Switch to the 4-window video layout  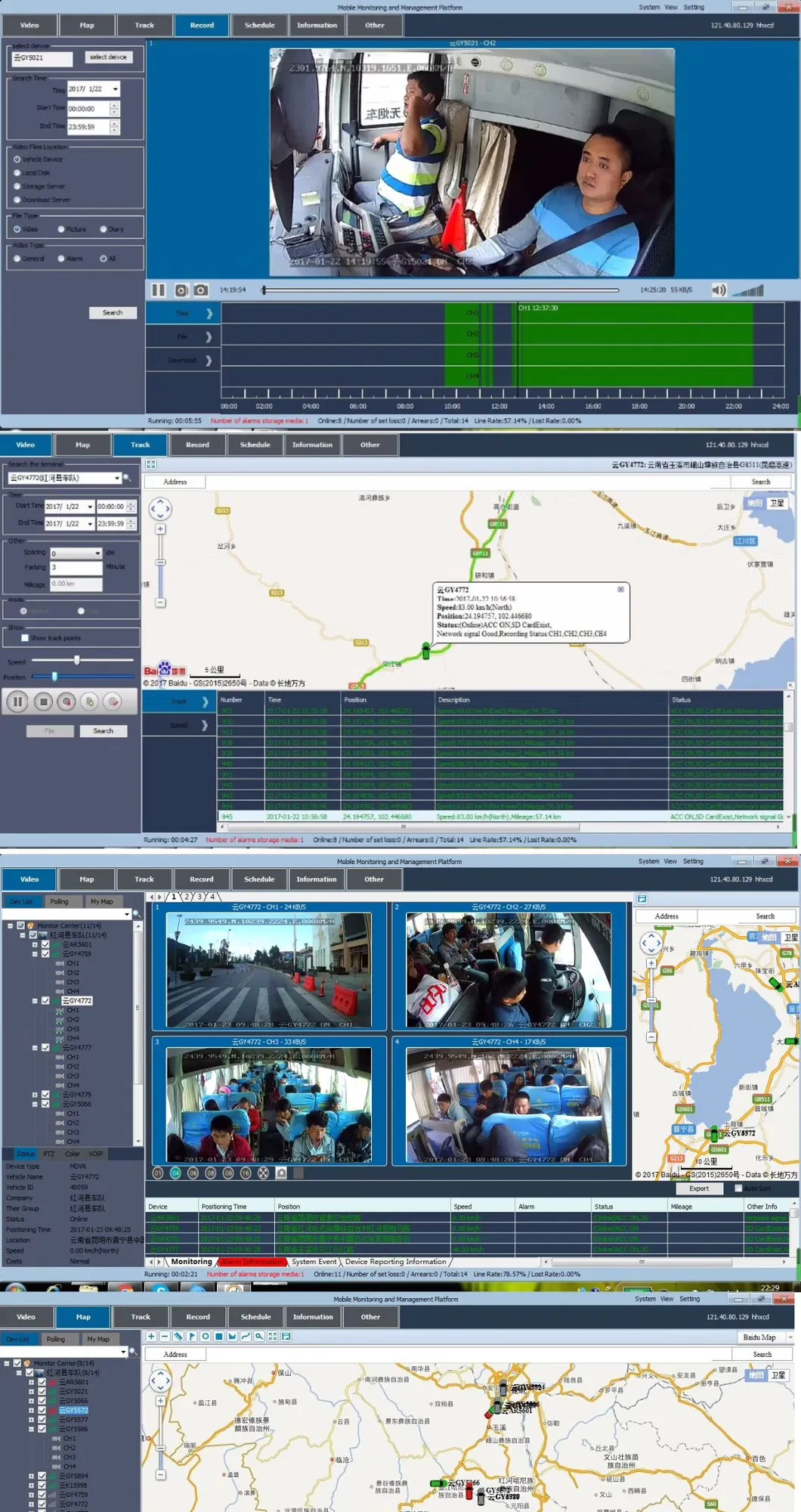click(175, 1173)
